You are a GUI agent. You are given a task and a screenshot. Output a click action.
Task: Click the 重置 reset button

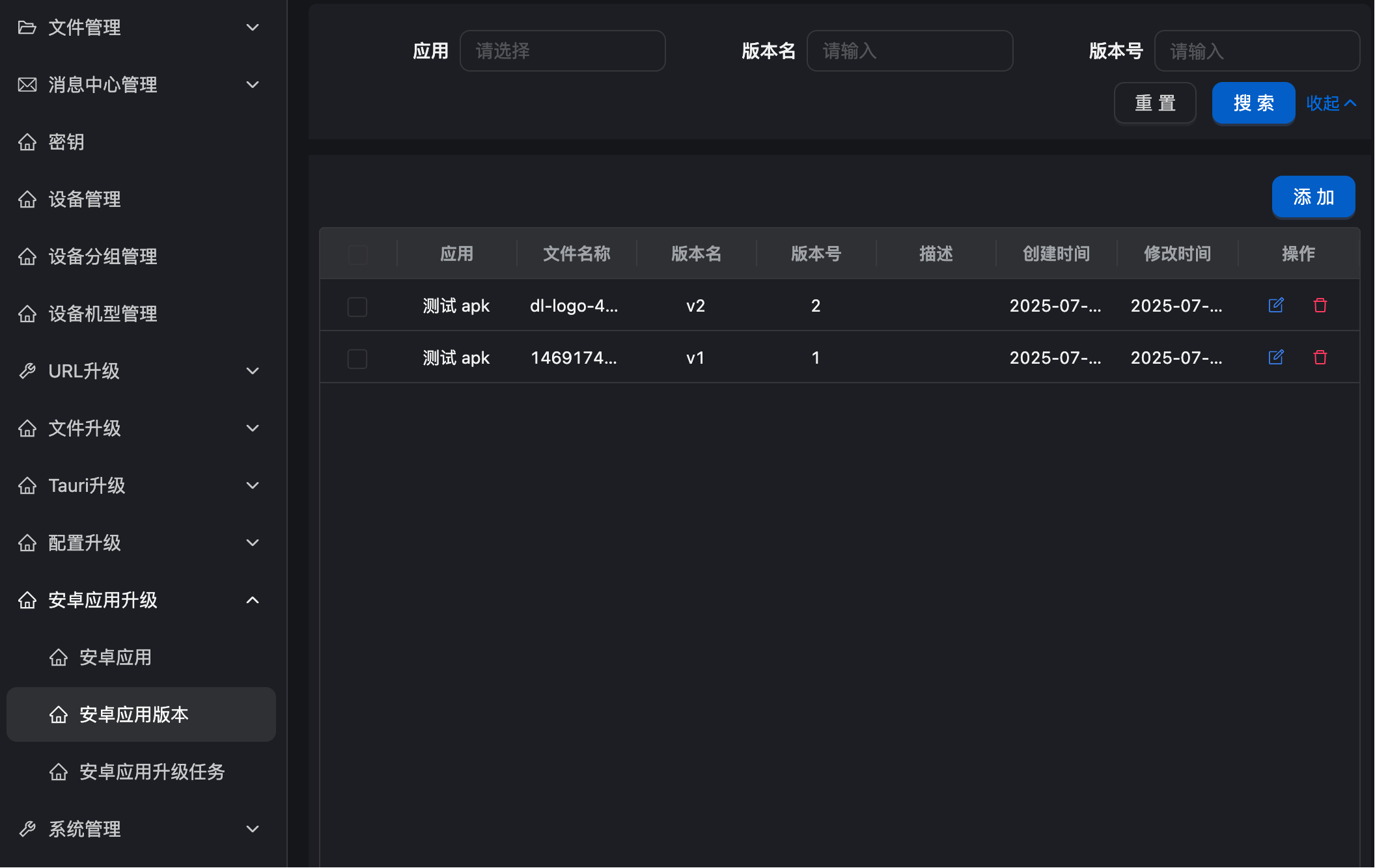1155,103
